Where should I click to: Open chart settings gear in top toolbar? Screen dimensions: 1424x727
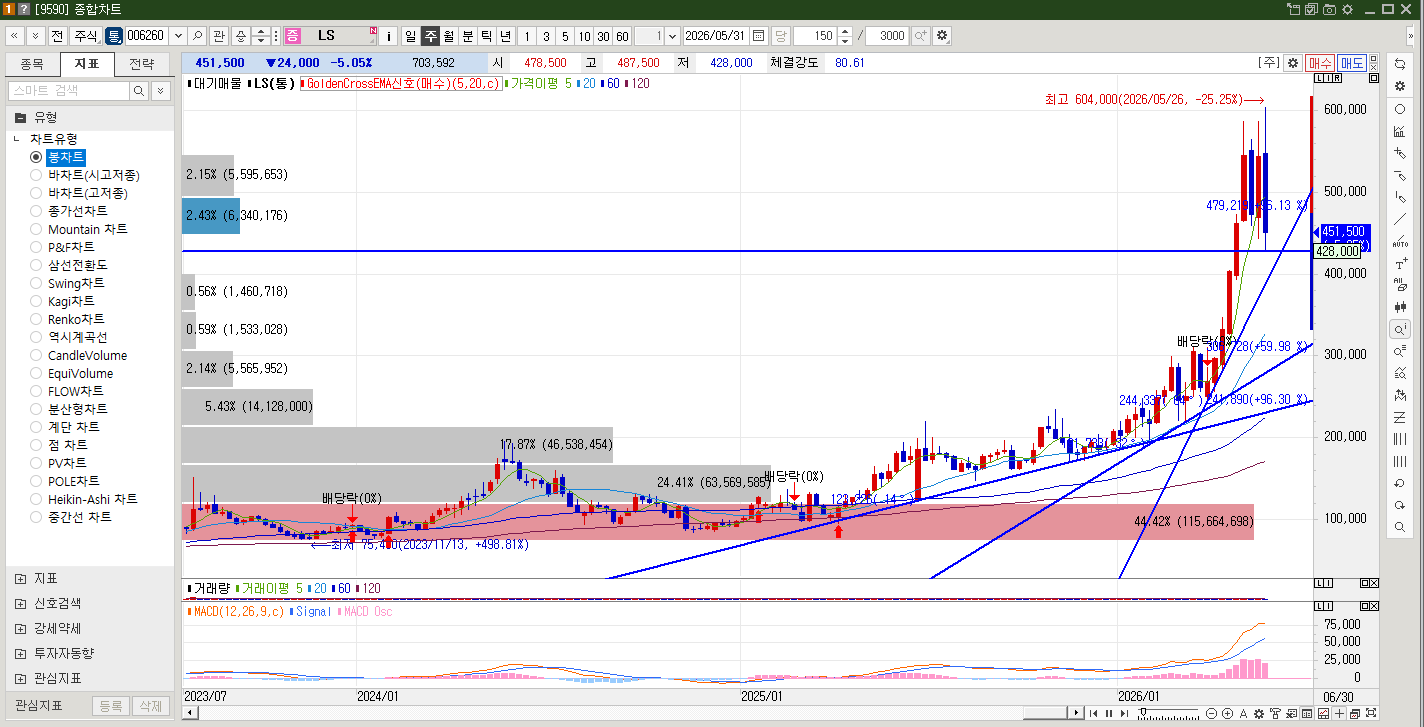[941, 36]
